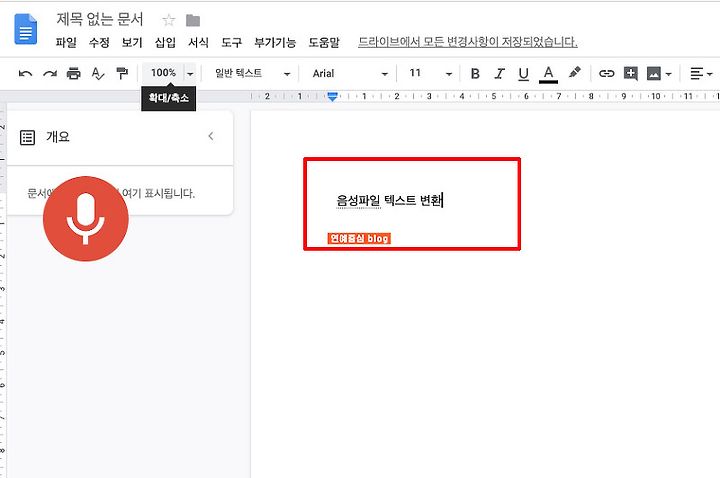Screen dimensions: 720x478
Task: Open the 일반 텍스트 style dropdown
Action: 252,73
